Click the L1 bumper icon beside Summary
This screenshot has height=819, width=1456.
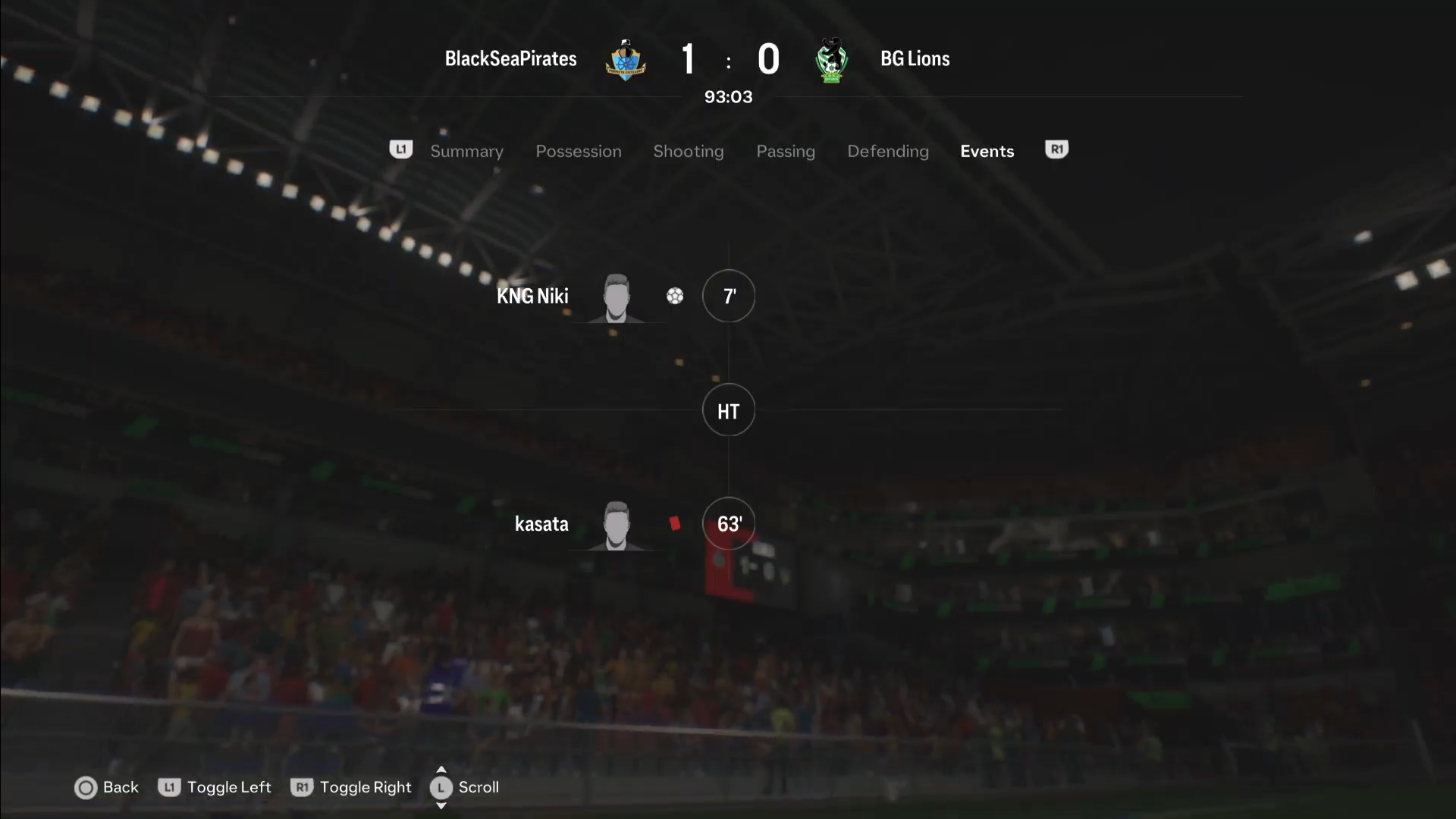click(401, 149)
